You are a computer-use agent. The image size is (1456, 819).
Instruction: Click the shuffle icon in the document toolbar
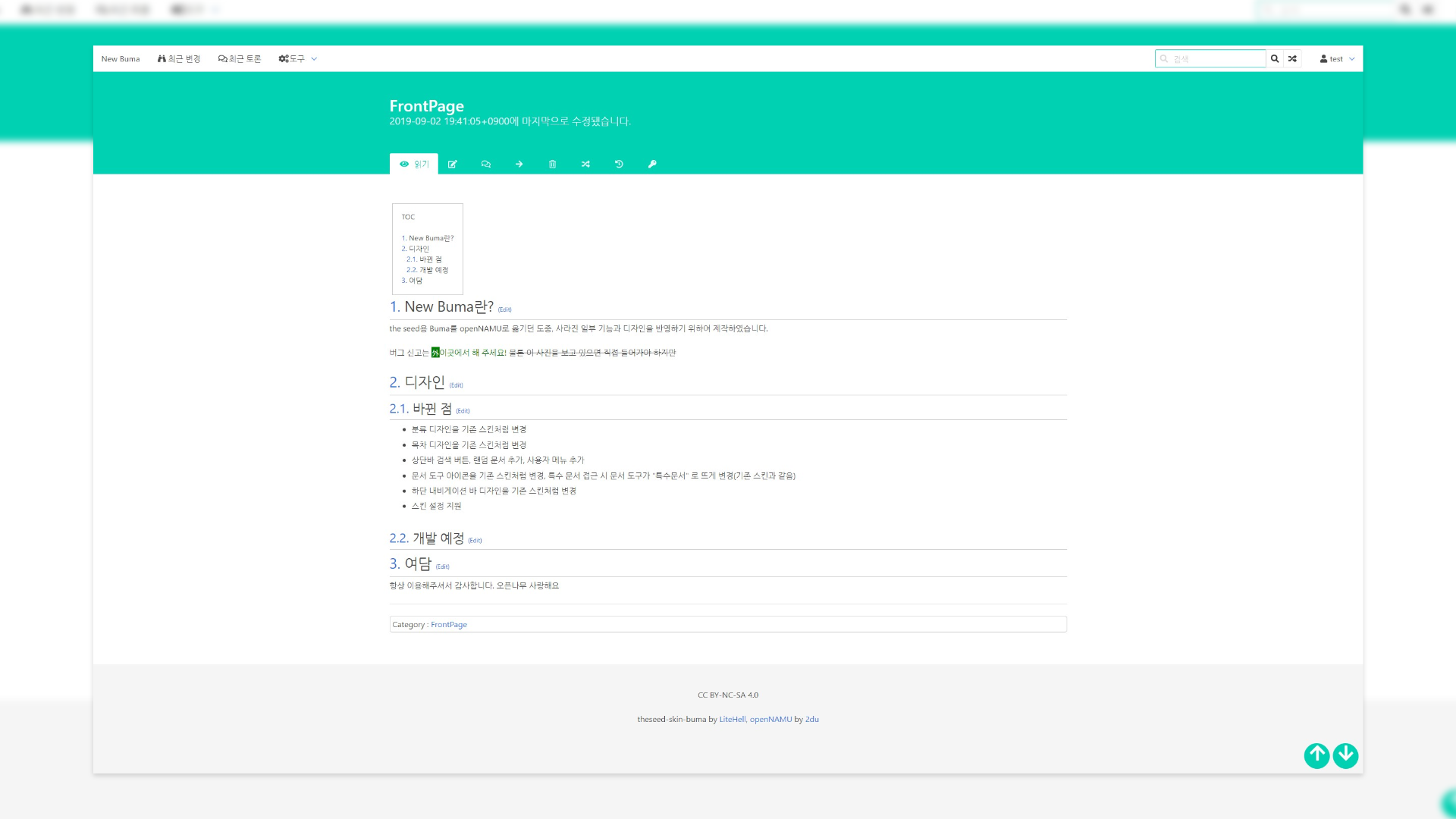pyautogui.click(x=585, y=164)
